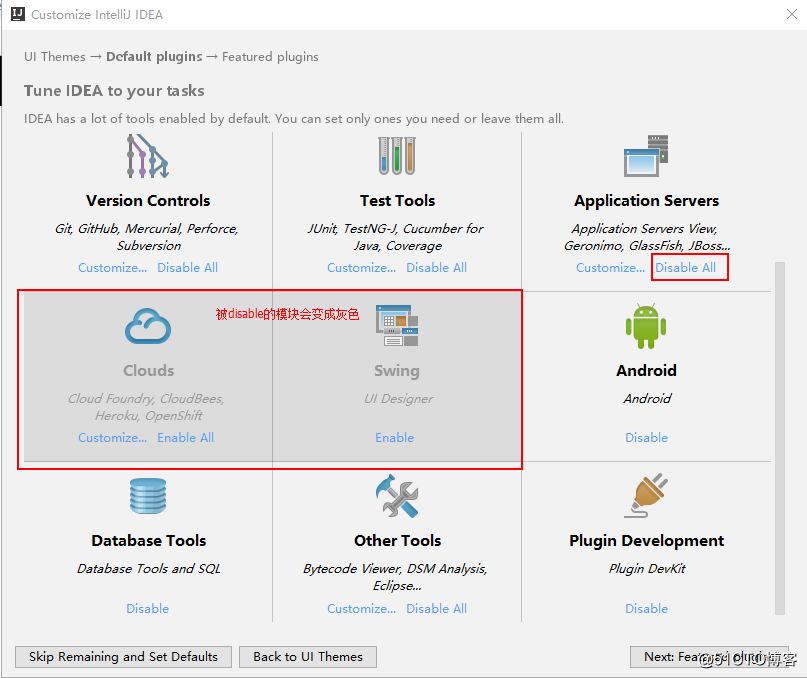The height and width of the screenshot is (678, 807).
Task: Select the Test Tools heading
Action: click(x=397, y=200)
